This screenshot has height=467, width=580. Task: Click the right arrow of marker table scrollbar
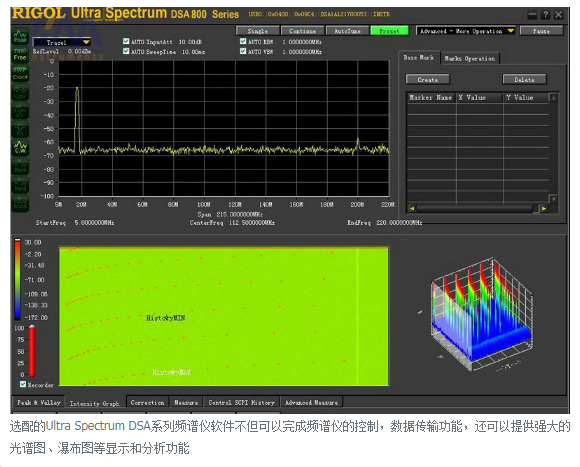(x=544, y=209)
